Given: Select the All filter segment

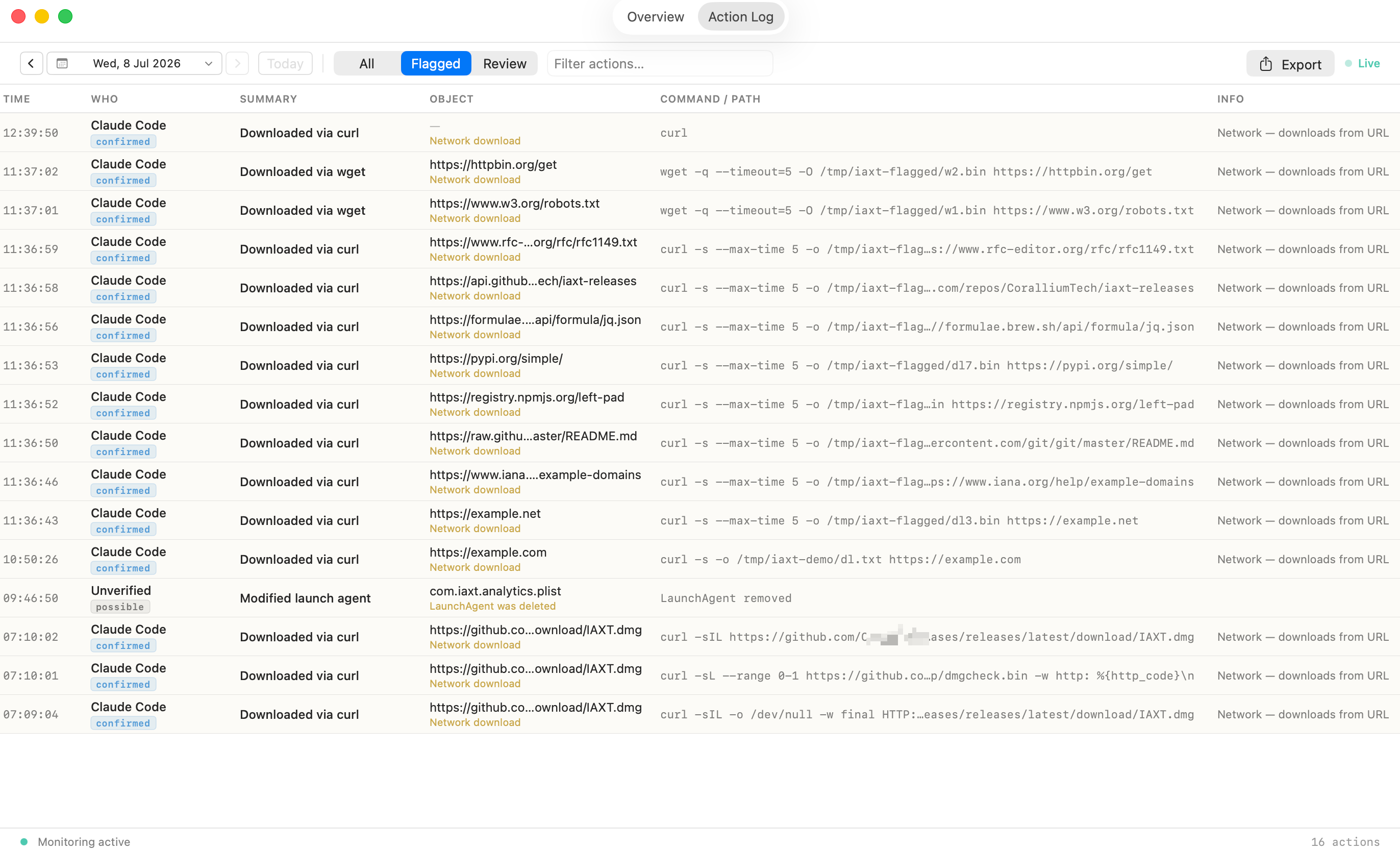Looking at the screenshot, I should 366,63.
